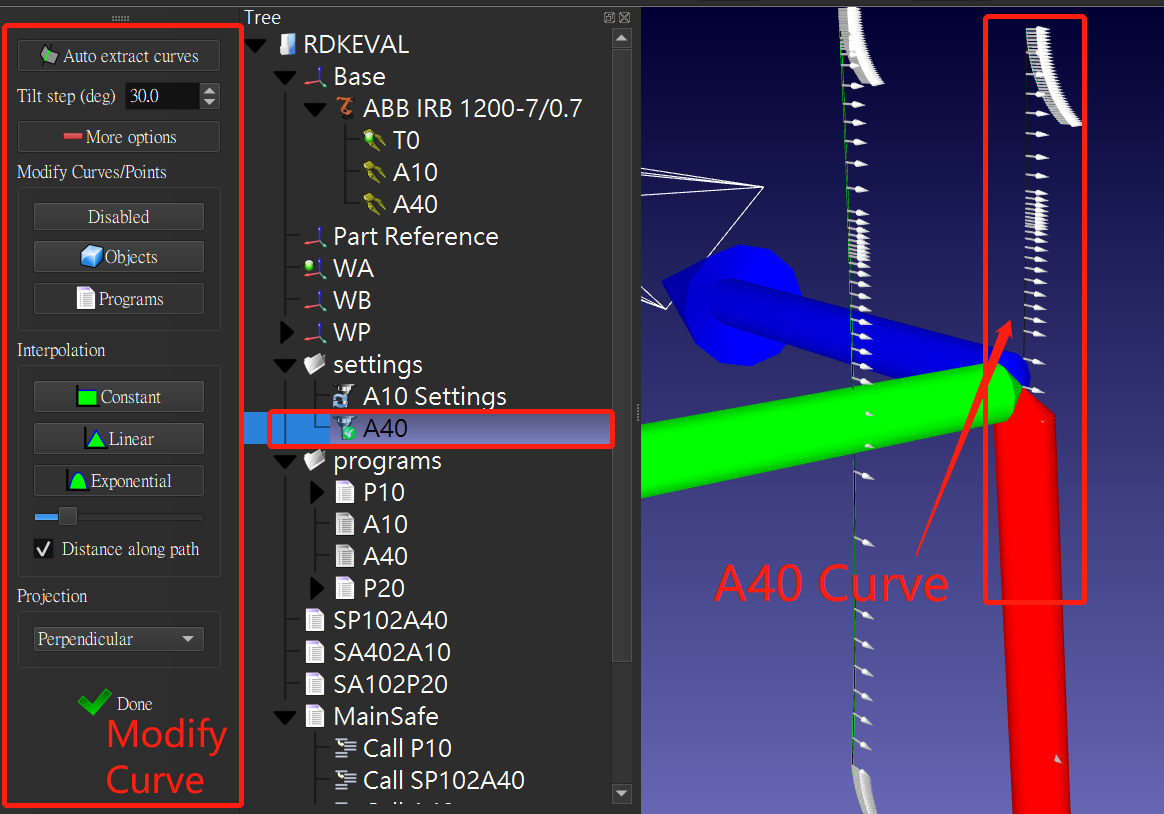Click the Part Reference frame icon
This screenshot has width=1164, height=814.
(x=315, y=236)
